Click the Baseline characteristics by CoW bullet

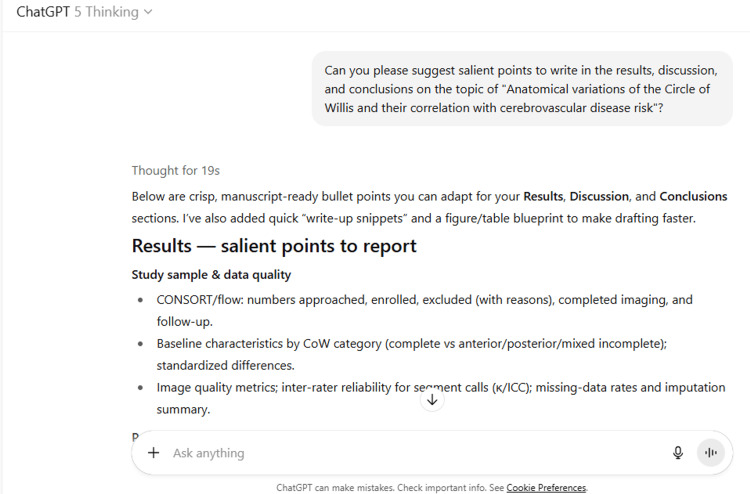(411, 354)
